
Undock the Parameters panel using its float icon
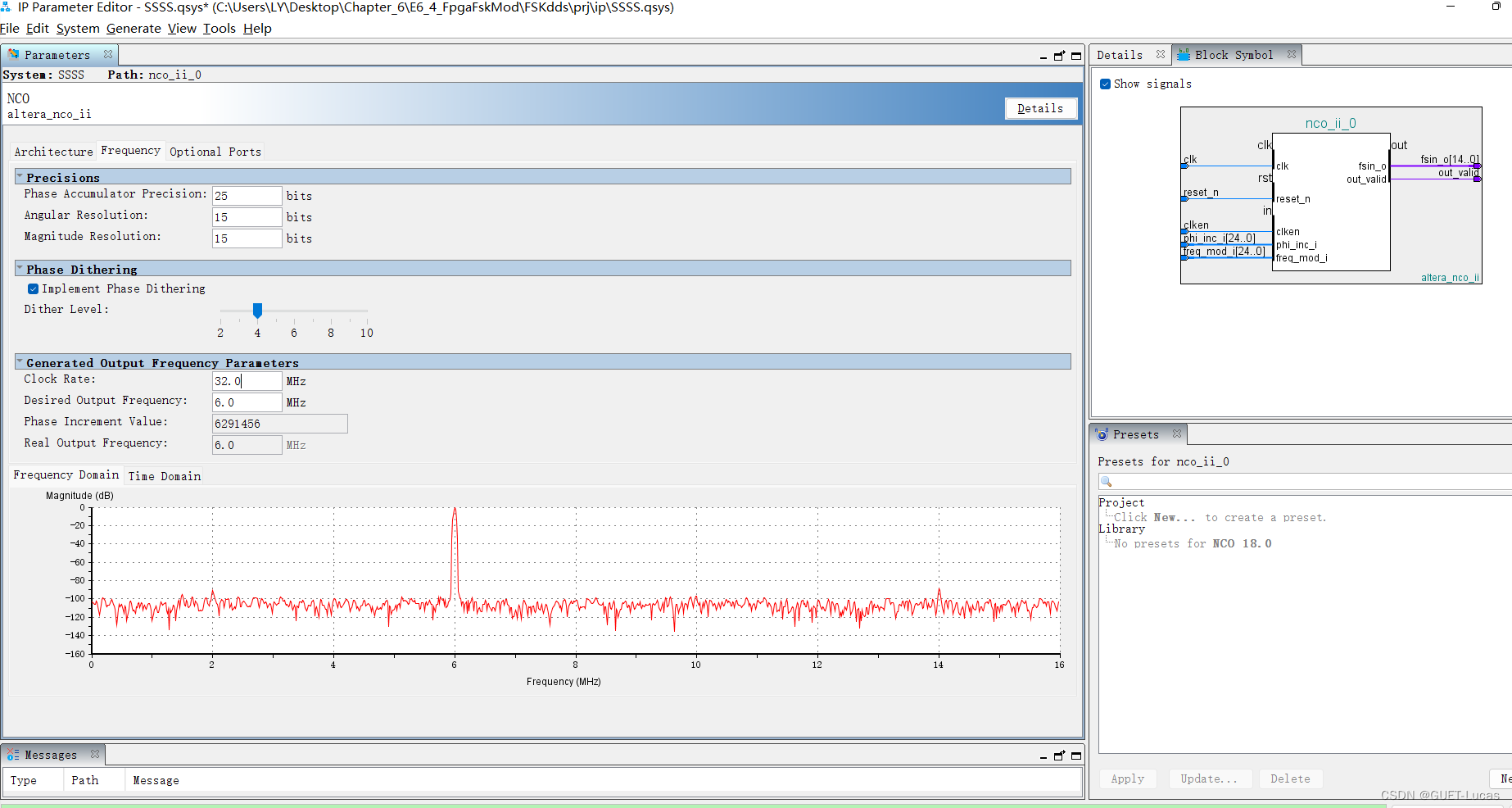point(1058,56)
